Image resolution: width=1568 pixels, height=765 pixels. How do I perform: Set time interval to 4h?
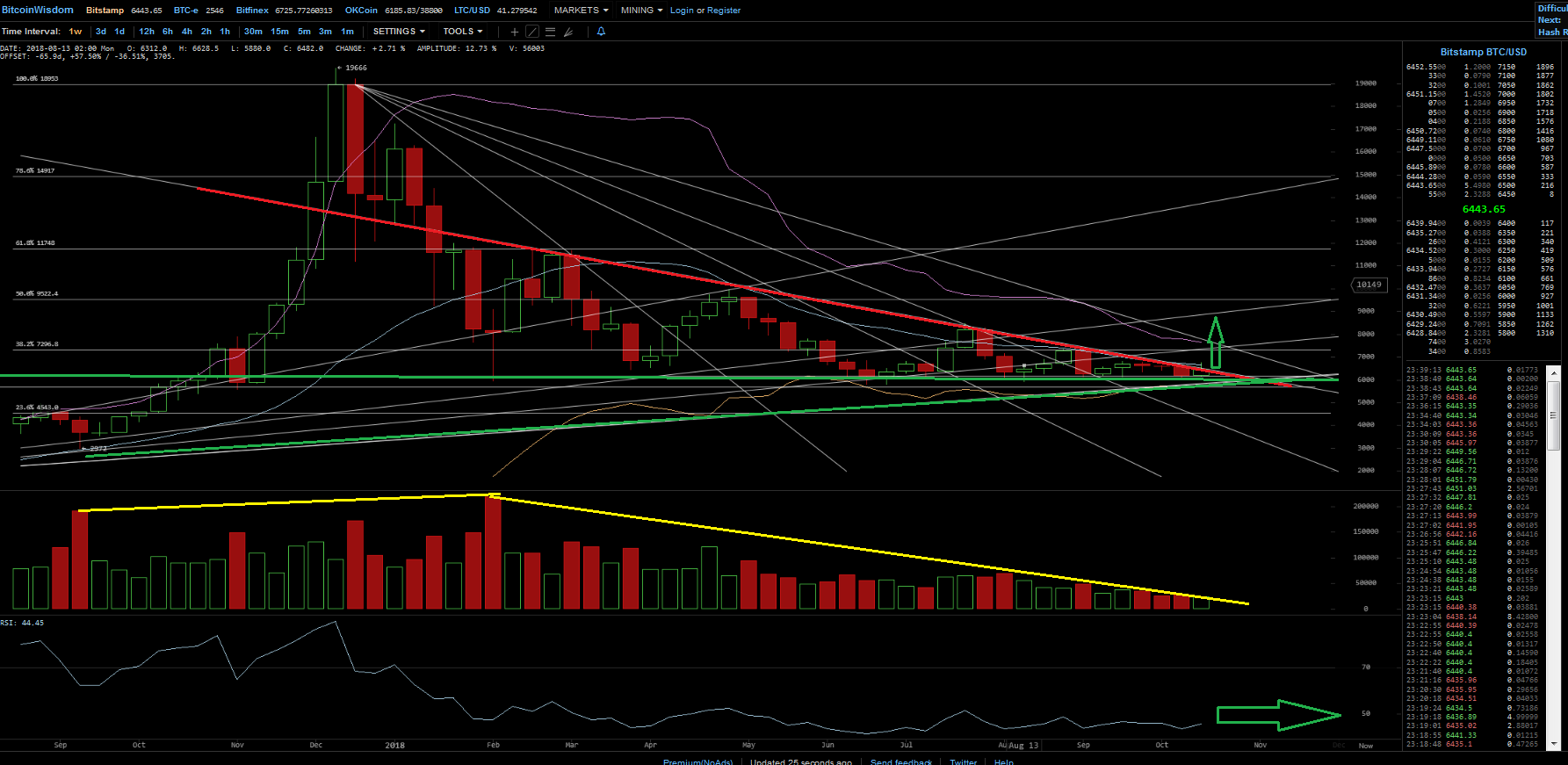187,32
